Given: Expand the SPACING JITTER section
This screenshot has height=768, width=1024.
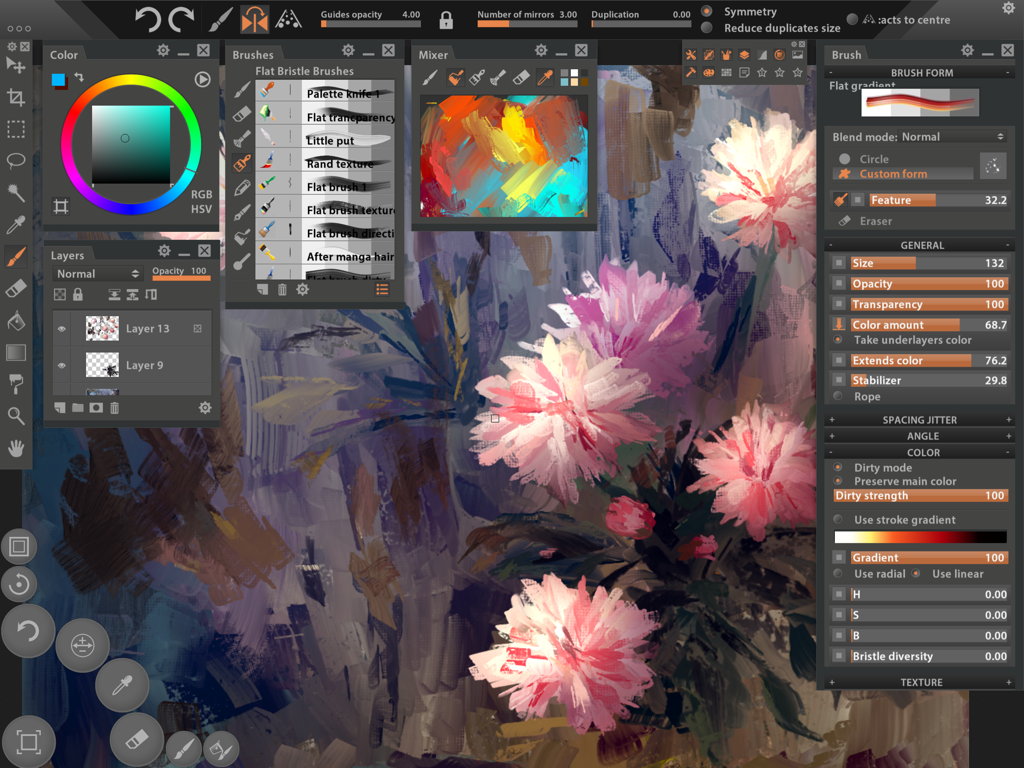Looking at the screenshot, I should coord(920,419).
